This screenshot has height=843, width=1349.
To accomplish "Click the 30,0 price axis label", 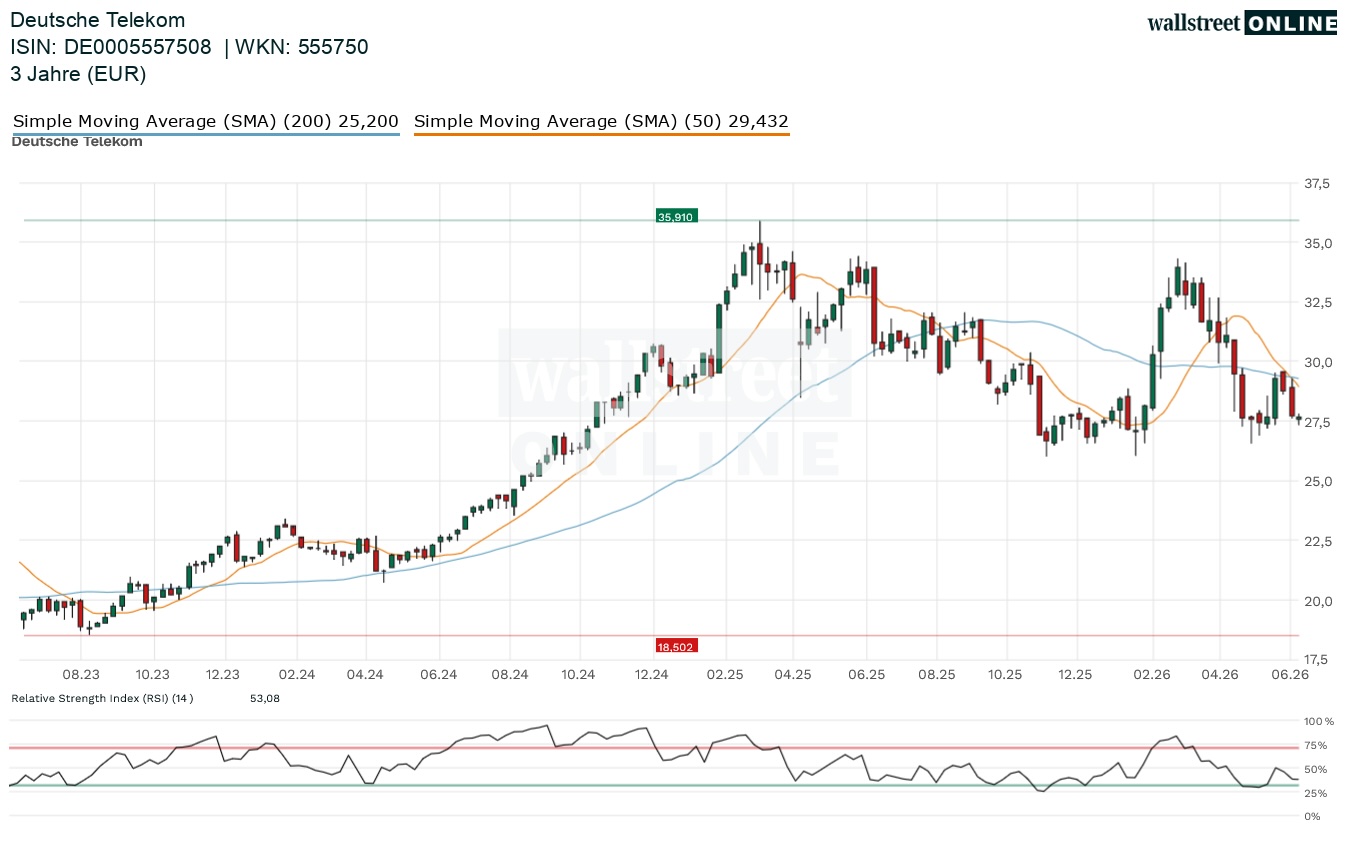I will point(1318,362).
